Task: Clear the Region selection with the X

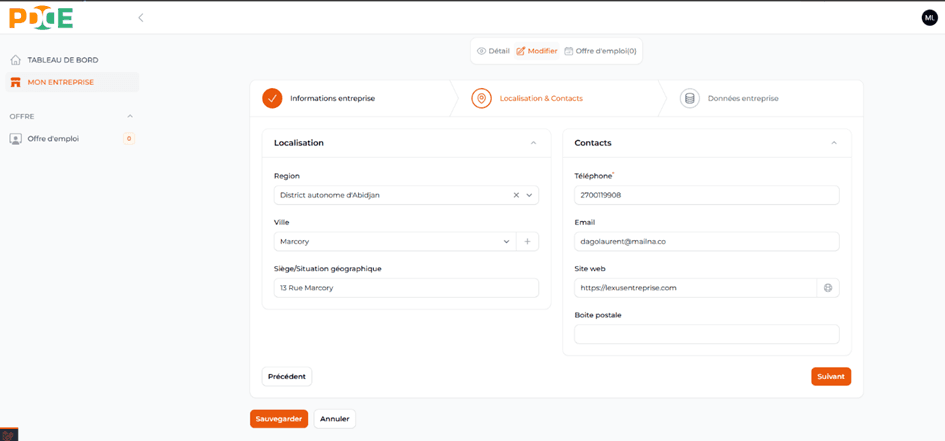Action: [x=516, y=195]
